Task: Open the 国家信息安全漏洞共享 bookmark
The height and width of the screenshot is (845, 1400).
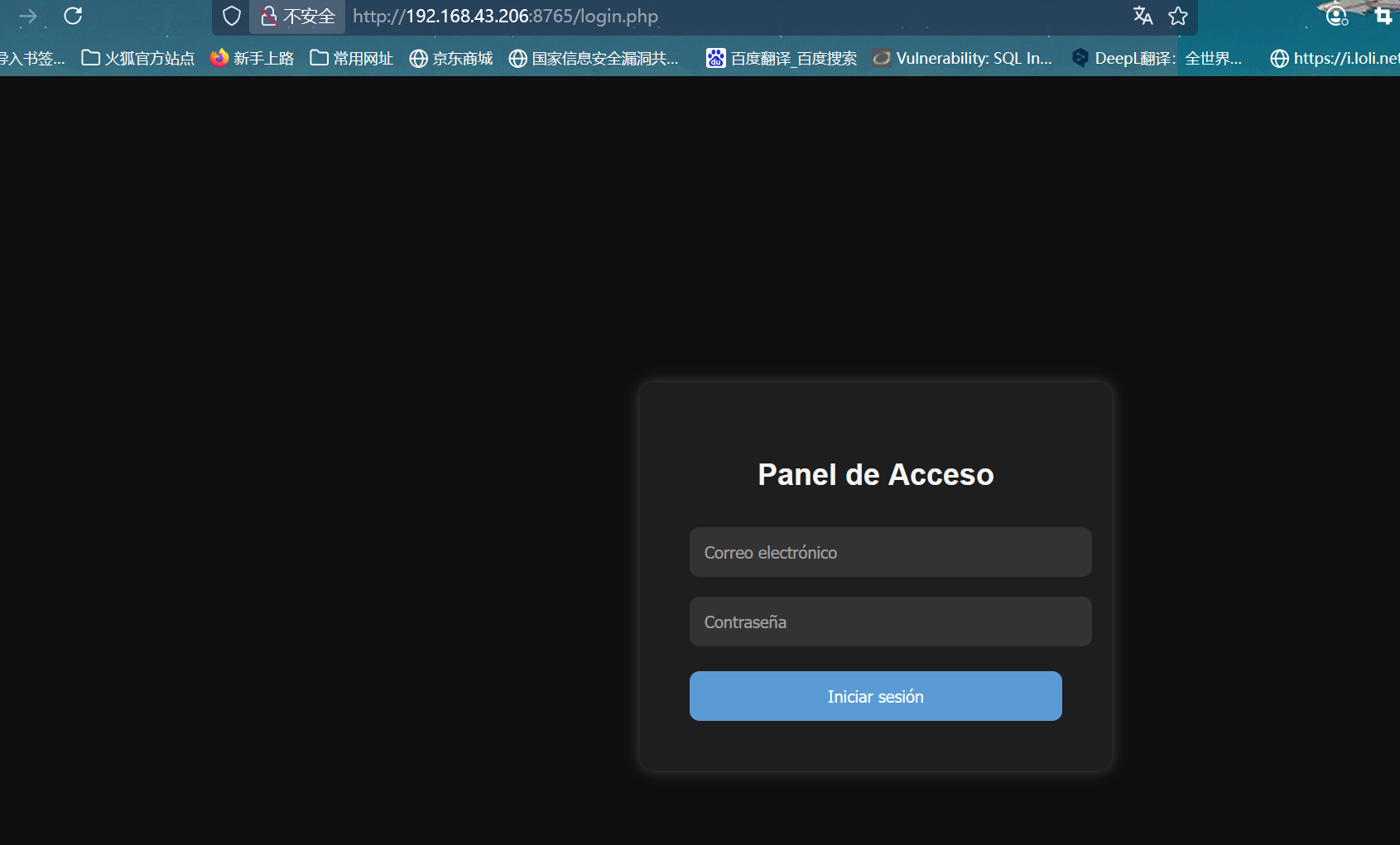Action: [x=594, y=58]
